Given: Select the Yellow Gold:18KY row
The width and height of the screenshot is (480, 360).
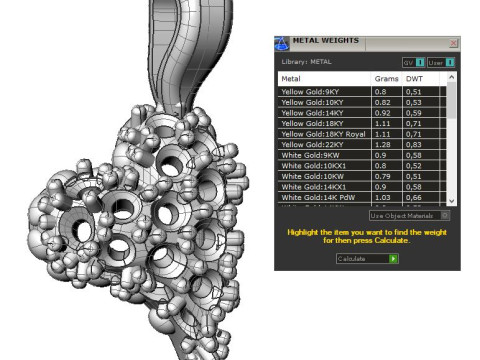Looking at the screenshot, I should [362, 123].
